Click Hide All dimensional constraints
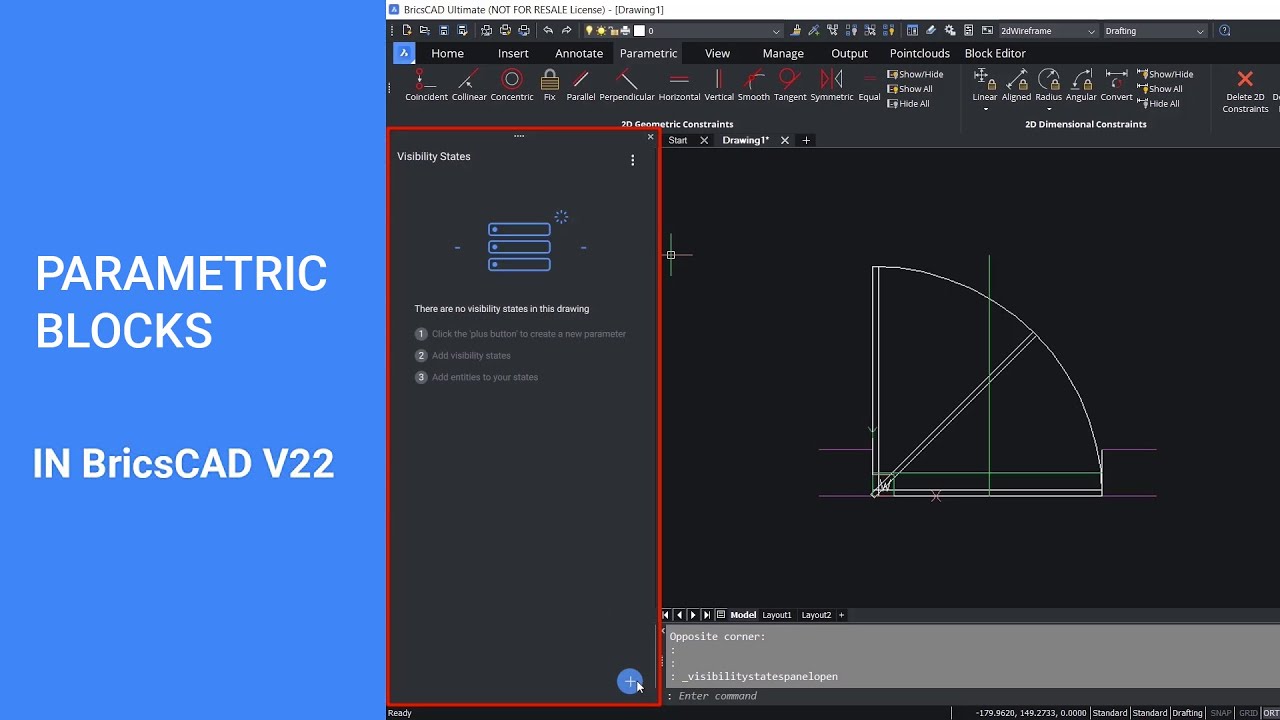This screenshot has width=1280, height=720. pos(1159,104)
